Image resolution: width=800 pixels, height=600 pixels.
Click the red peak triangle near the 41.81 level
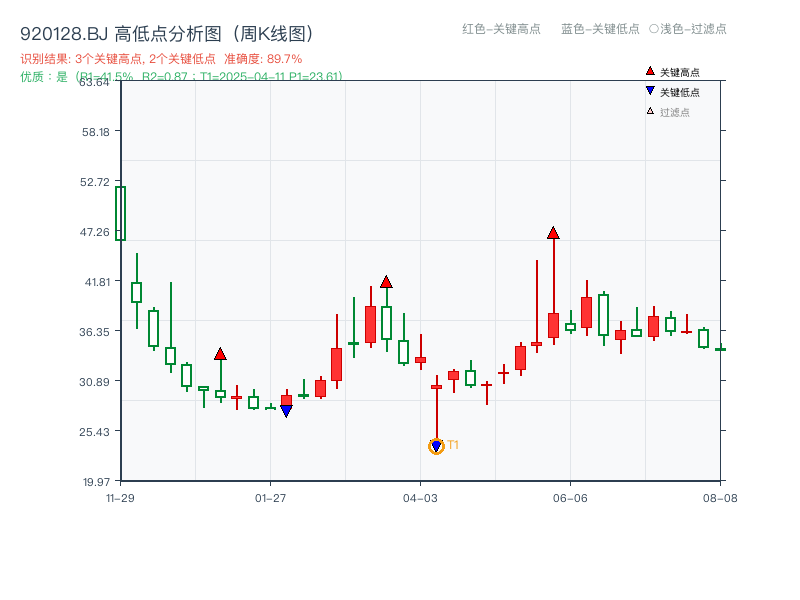pyautogui.click(x=387, y=282)
